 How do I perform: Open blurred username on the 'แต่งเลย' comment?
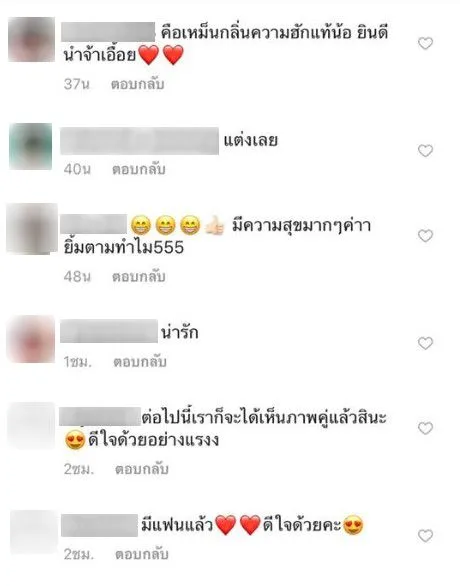click(x=139, y=141)
